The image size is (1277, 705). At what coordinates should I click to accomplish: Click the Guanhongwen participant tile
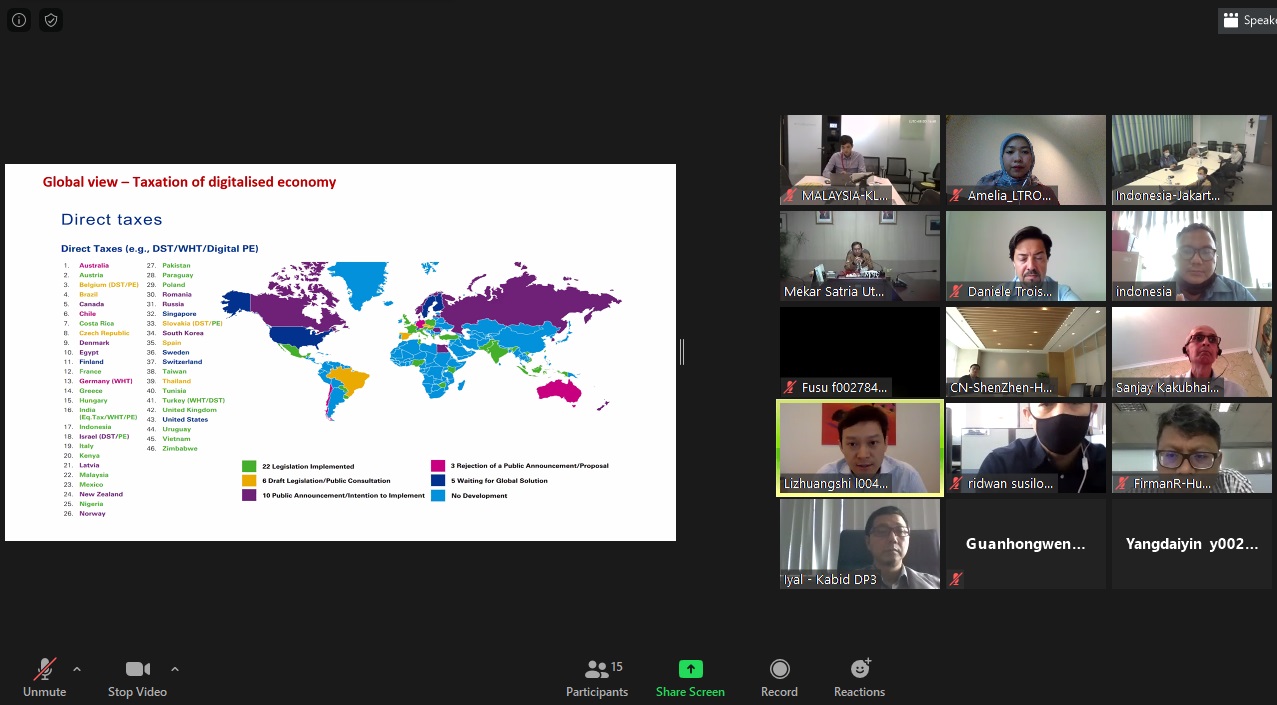coord(1026,544)
